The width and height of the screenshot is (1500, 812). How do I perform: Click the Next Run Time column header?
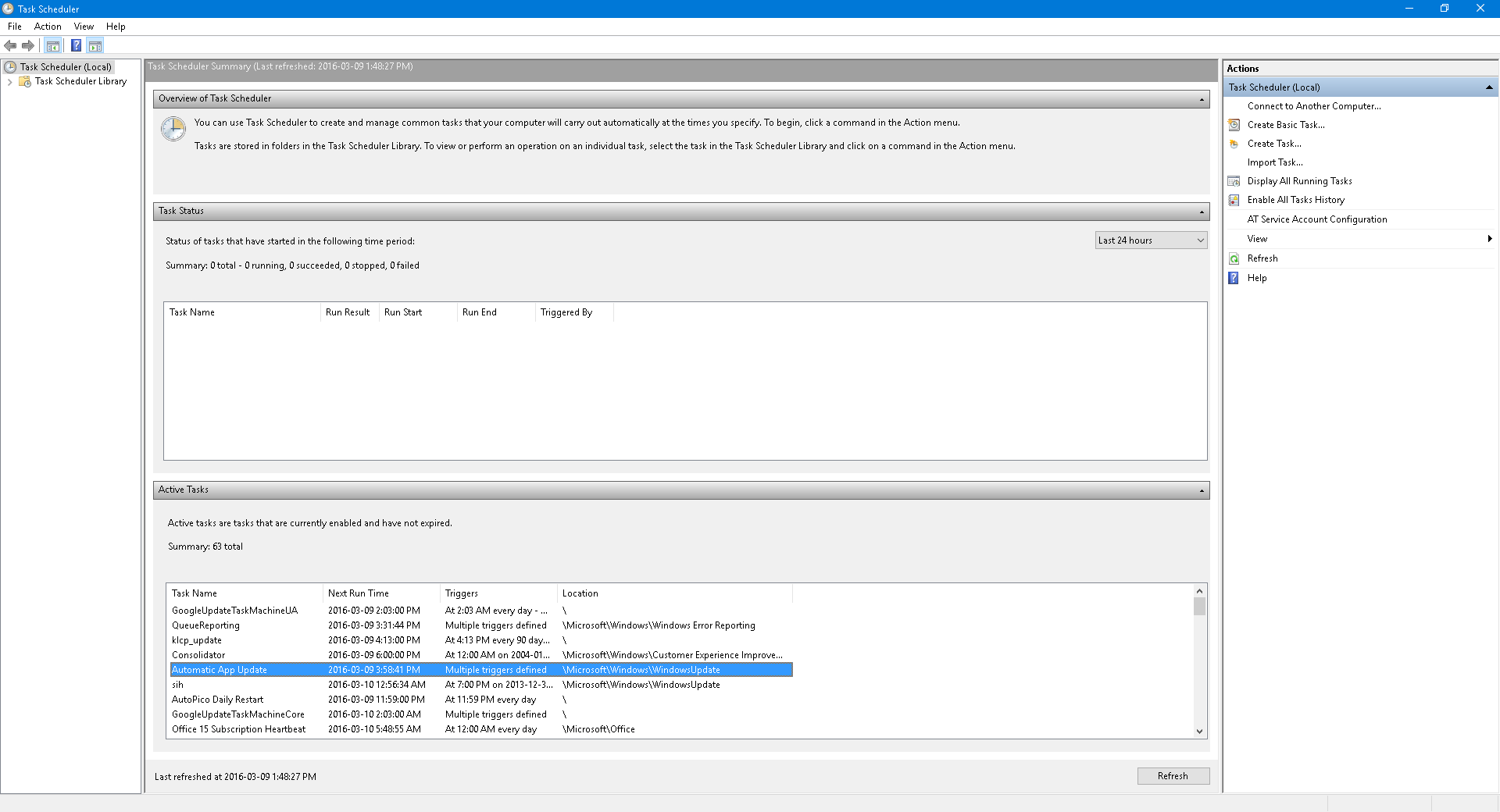(x=381, y=593)
